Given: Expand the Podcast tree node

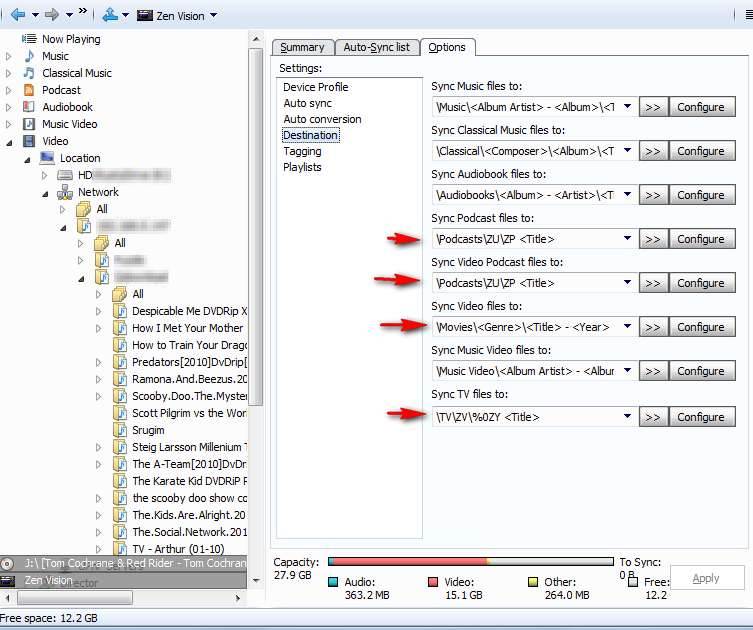Looking at the screenshot, I should click(9, 90).
